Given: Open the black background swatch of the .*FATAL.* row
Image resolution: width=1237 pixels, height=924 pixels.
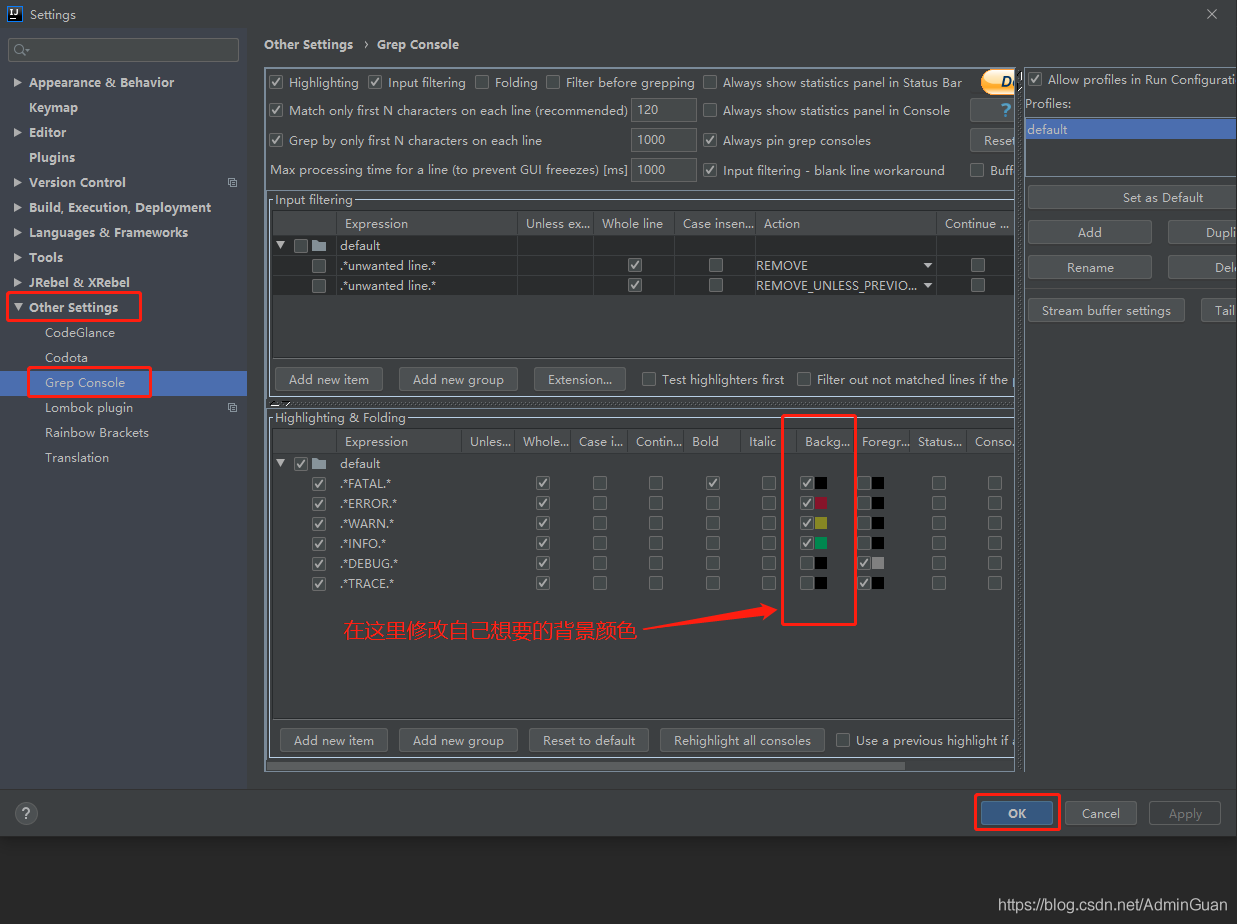Looking at the screenshot, I should point(821,483).
